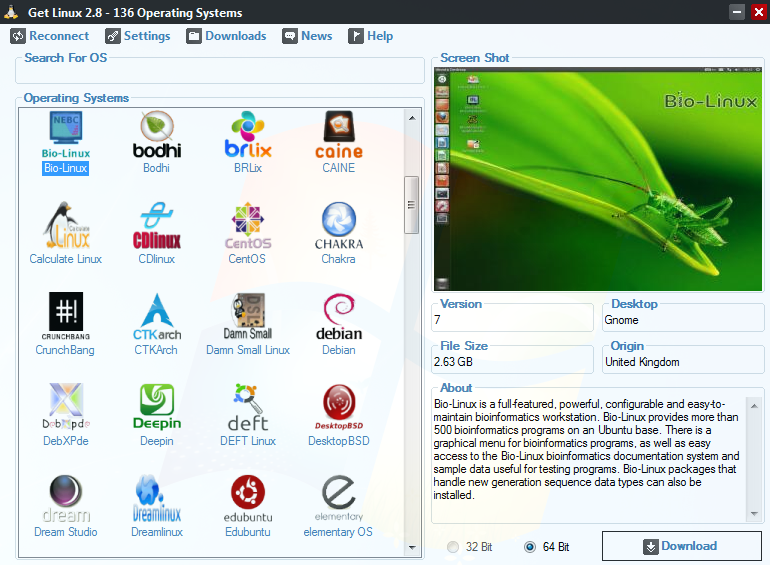Click the About description text of Bio-Linux

tap(587, 450)
